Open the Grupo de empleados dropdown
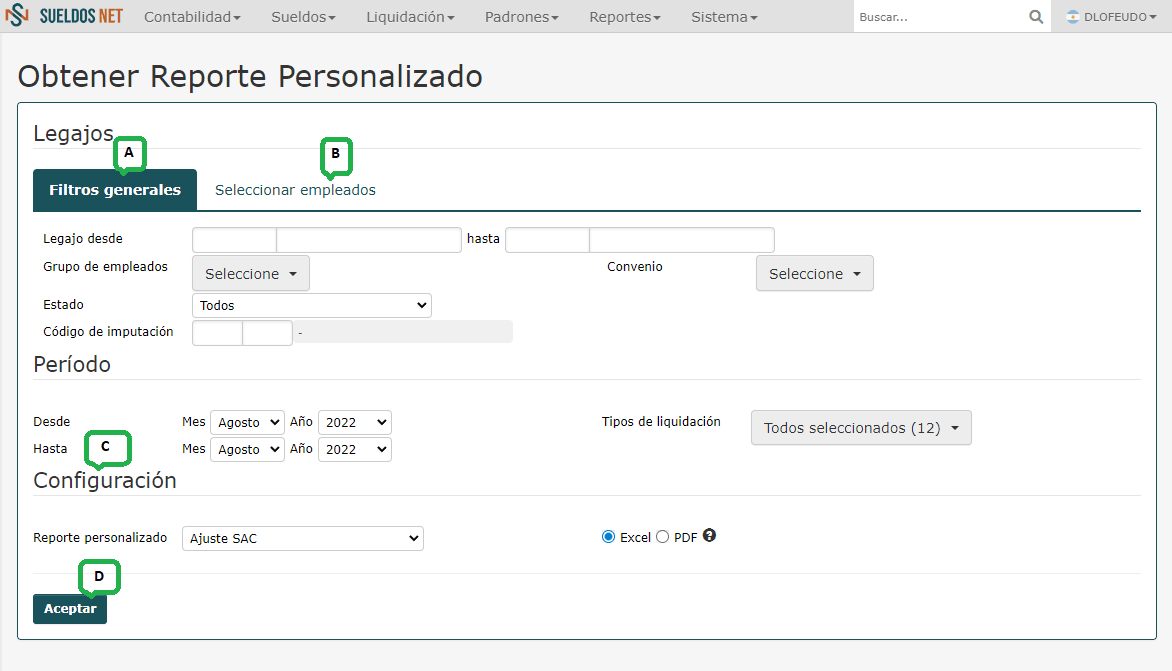 (251, 273)
